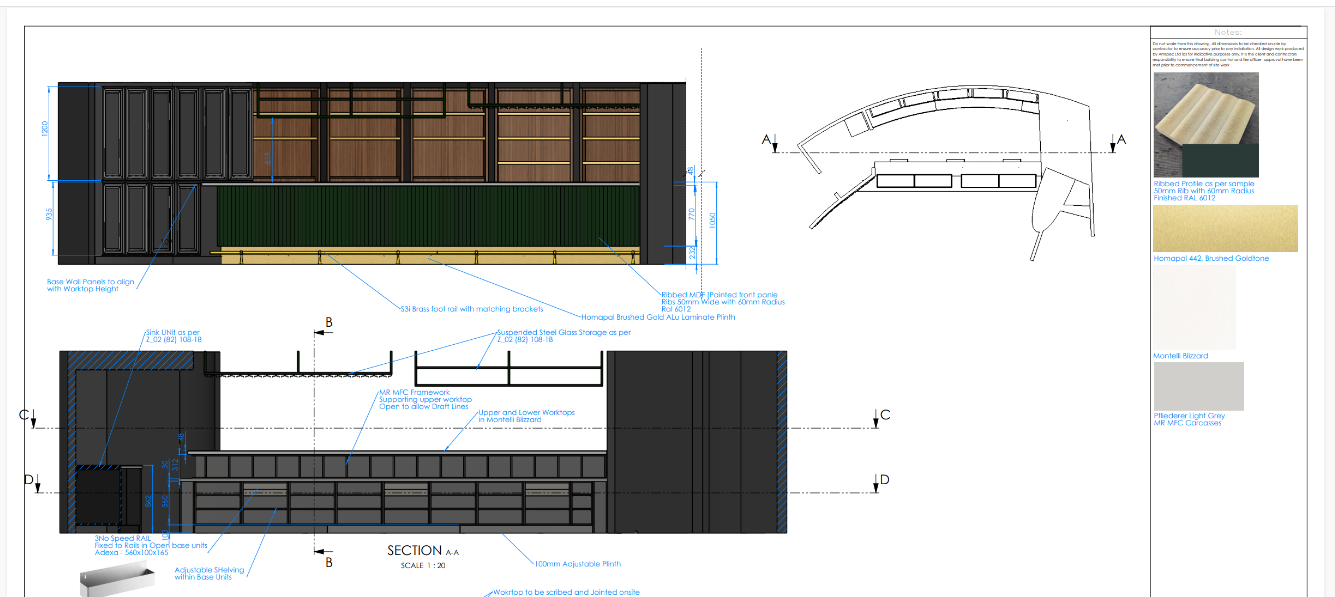Click the speed rail product image
This screenshot has height=597, width=1335.
tap(118, 580)
